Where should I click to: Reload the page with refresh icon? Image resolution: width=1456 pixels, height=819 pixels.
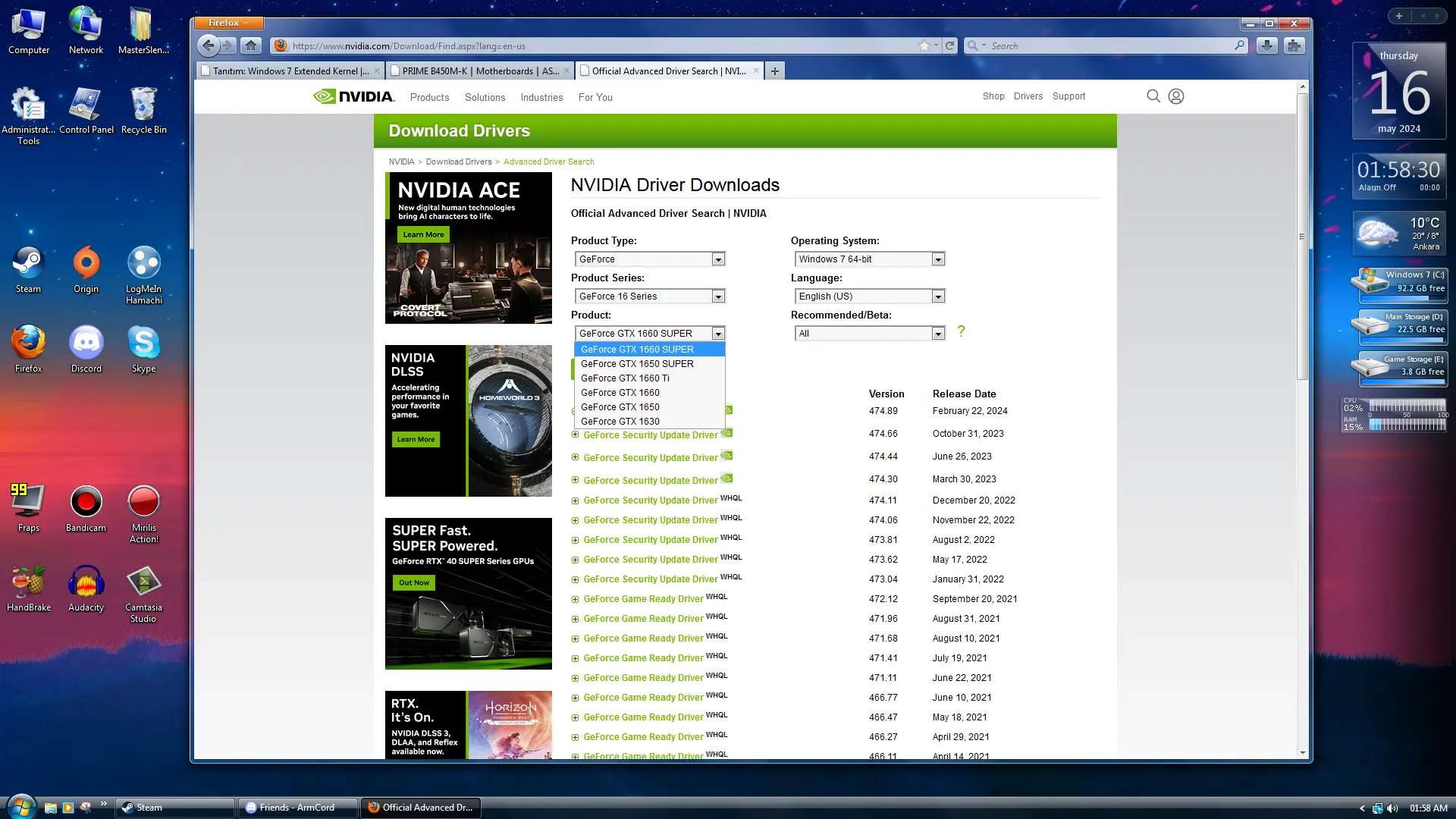click(949, 45)
